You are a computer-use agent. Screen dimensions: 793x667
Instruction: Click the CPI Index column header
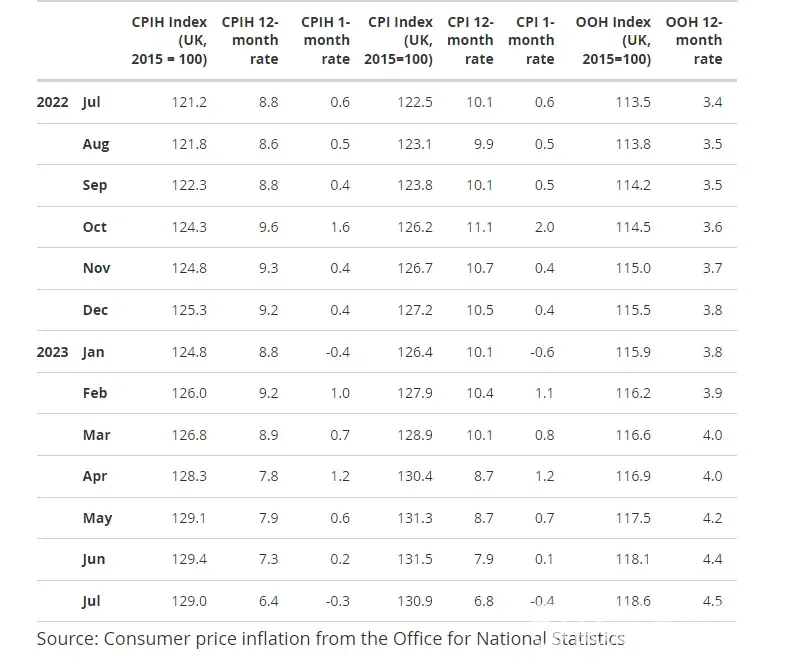pos(399,41)
